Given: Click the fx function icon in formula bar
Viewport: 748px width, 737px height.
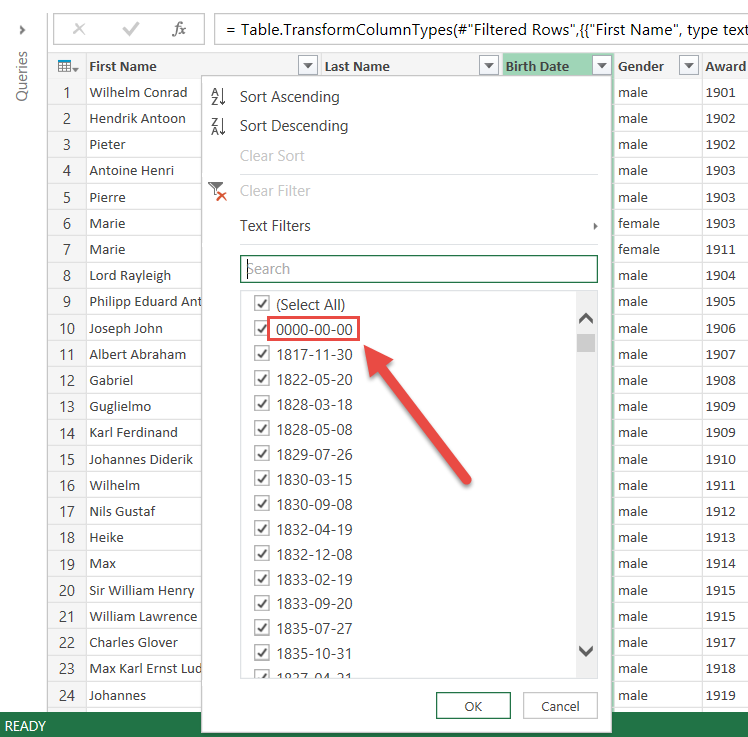Looking at the screenshot, I should pyautogui.click(x=179, y=29).
